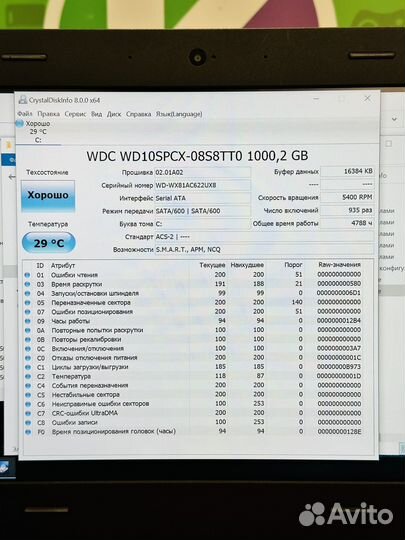Click the Текущее column header
Image resolution: width=405 pixels, height=540 pixels.
tap(212, 265)
